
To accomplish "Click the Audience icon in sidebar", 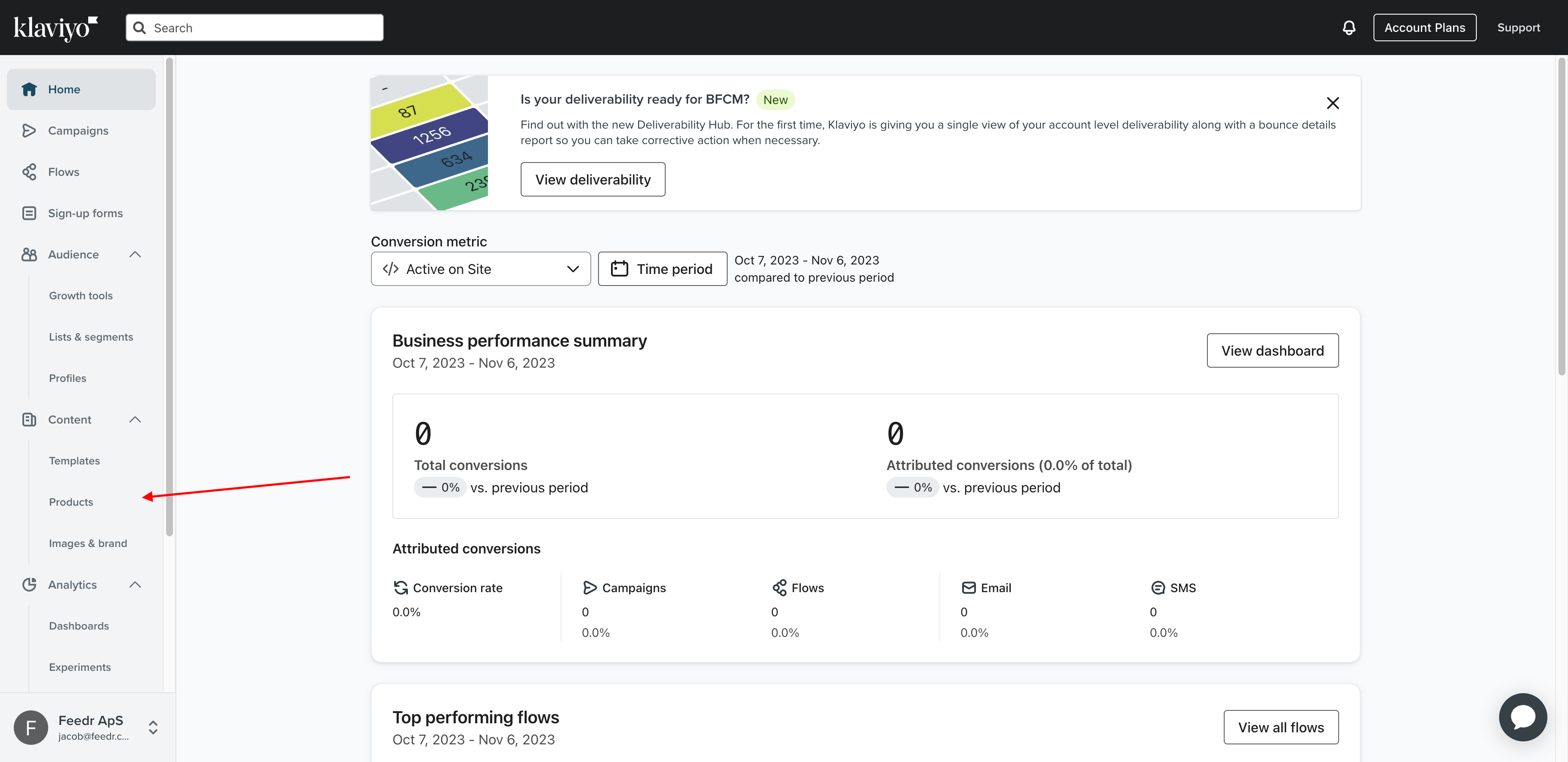I will click(x=28, y=253).
